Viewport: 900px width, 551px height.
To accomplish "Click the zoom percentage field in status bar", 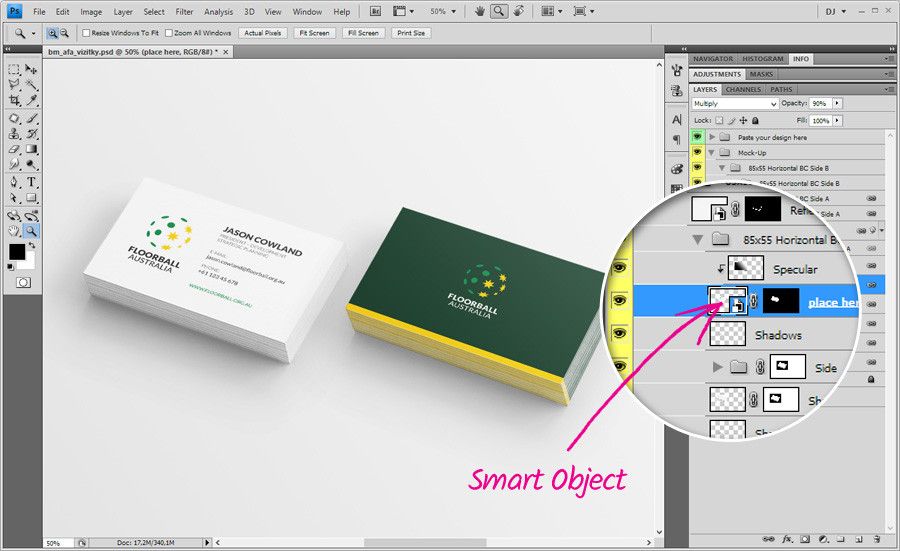I will pyautogui.click(x=59, y=542).
